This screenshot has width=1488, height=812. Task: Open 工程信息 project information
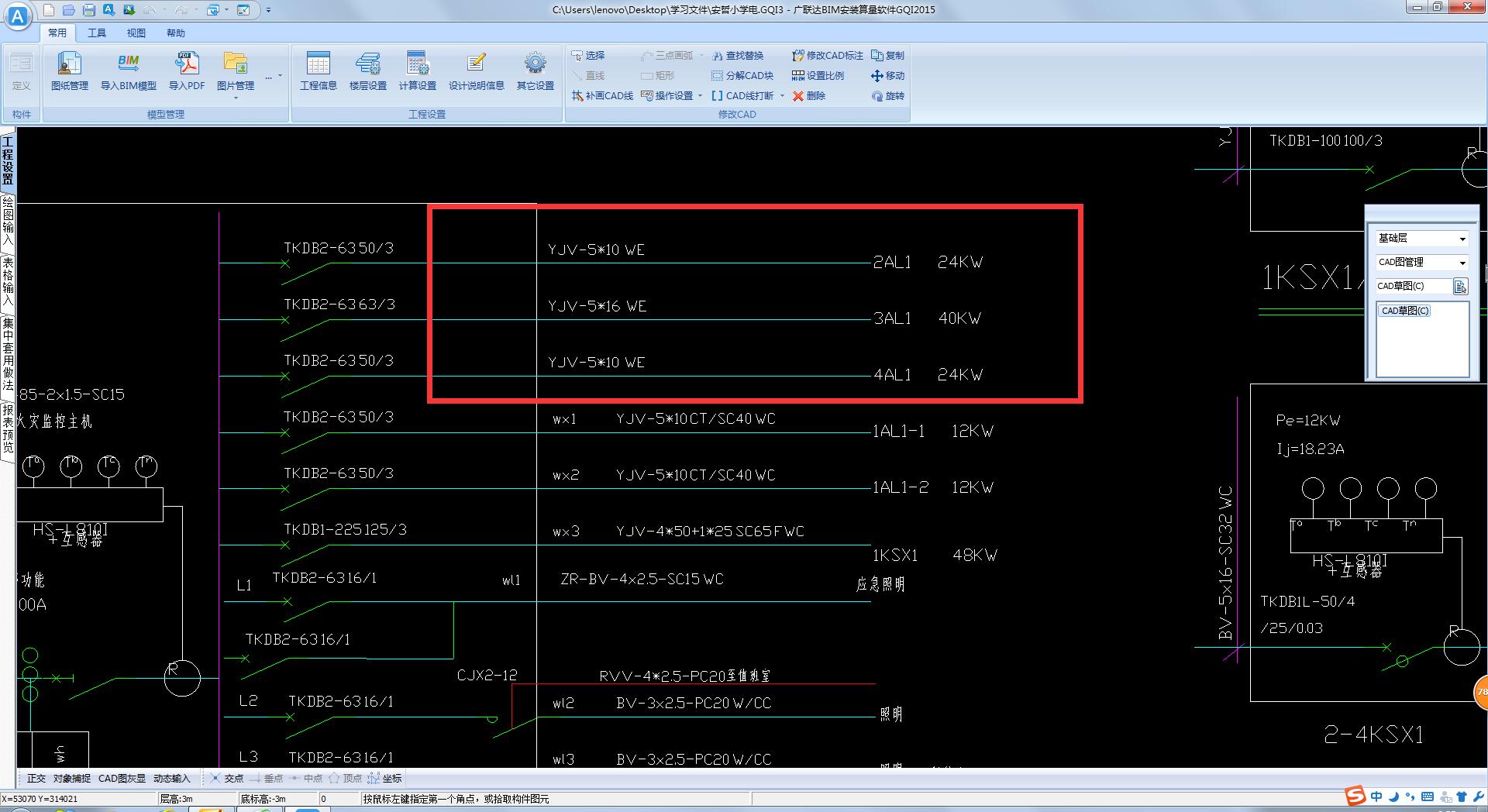coord(319,71)
